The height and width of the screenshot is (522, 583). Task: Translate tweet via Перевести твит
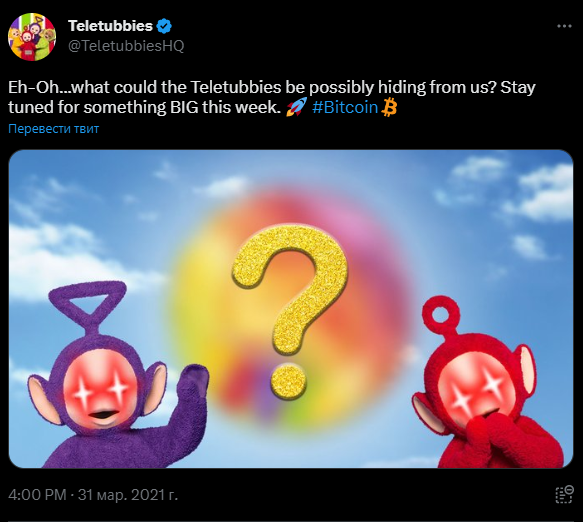coord(54,129)
